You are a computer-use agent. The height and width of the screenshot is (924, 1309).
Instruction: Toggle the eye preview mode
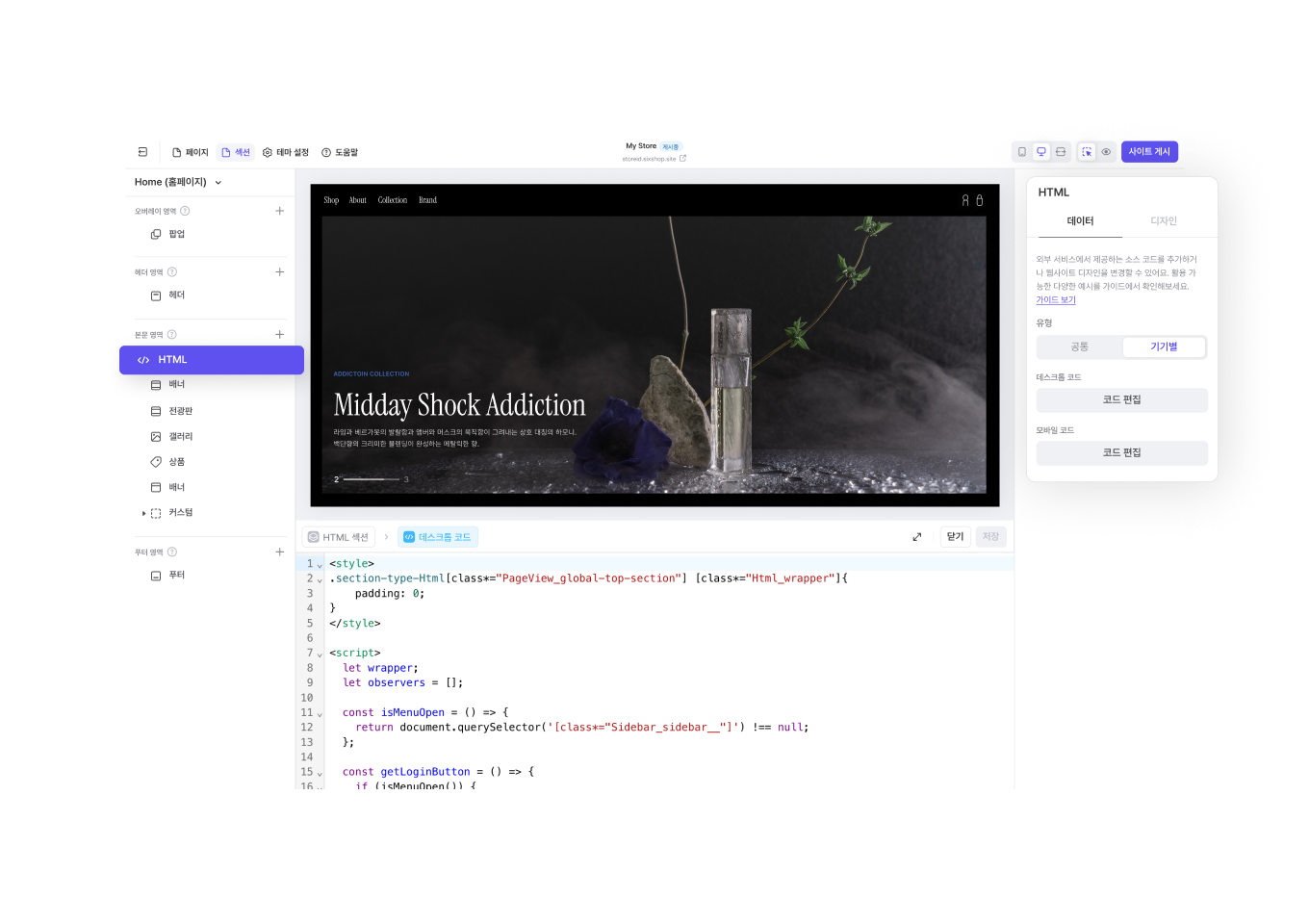[x=1106, y=152]
